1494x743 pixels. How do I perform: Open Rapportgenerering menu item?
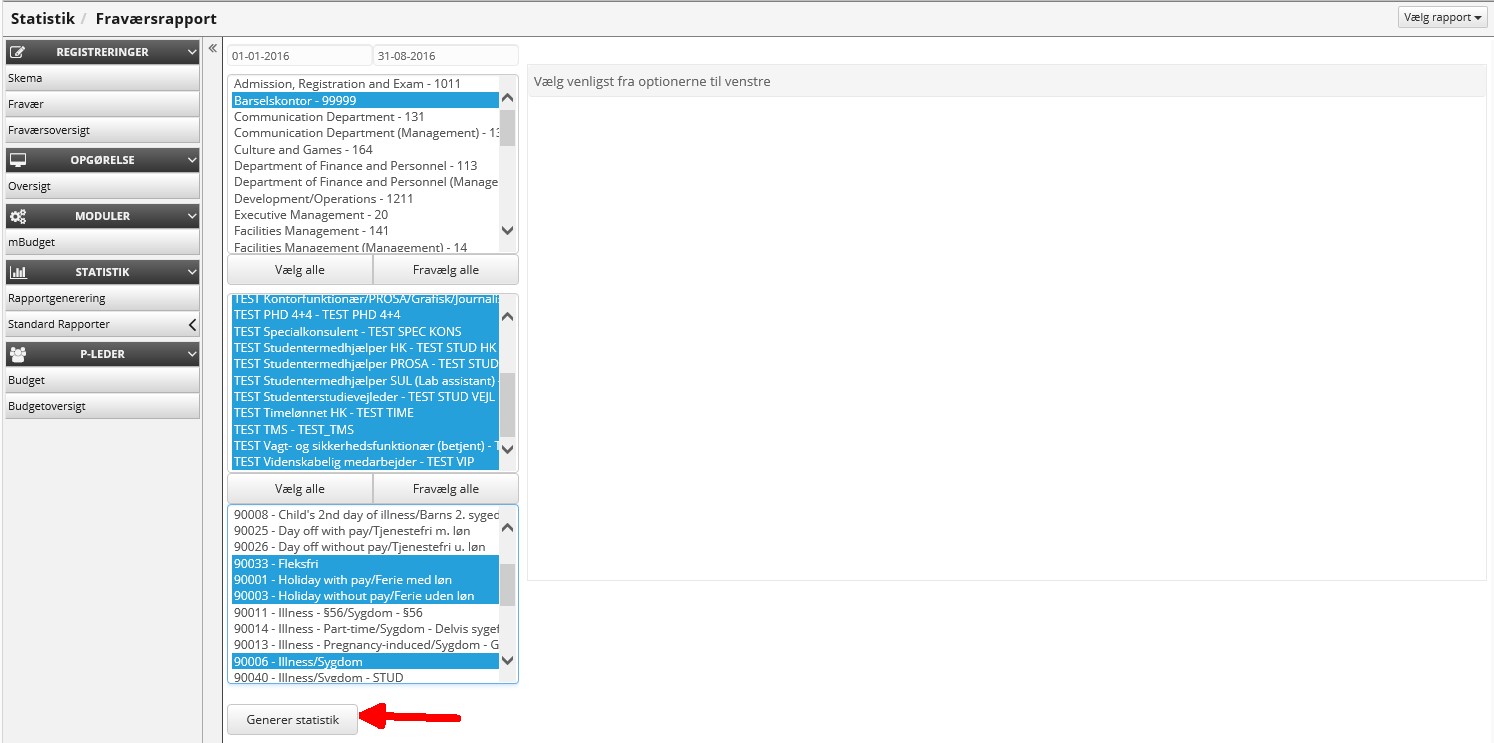point(56,298)
